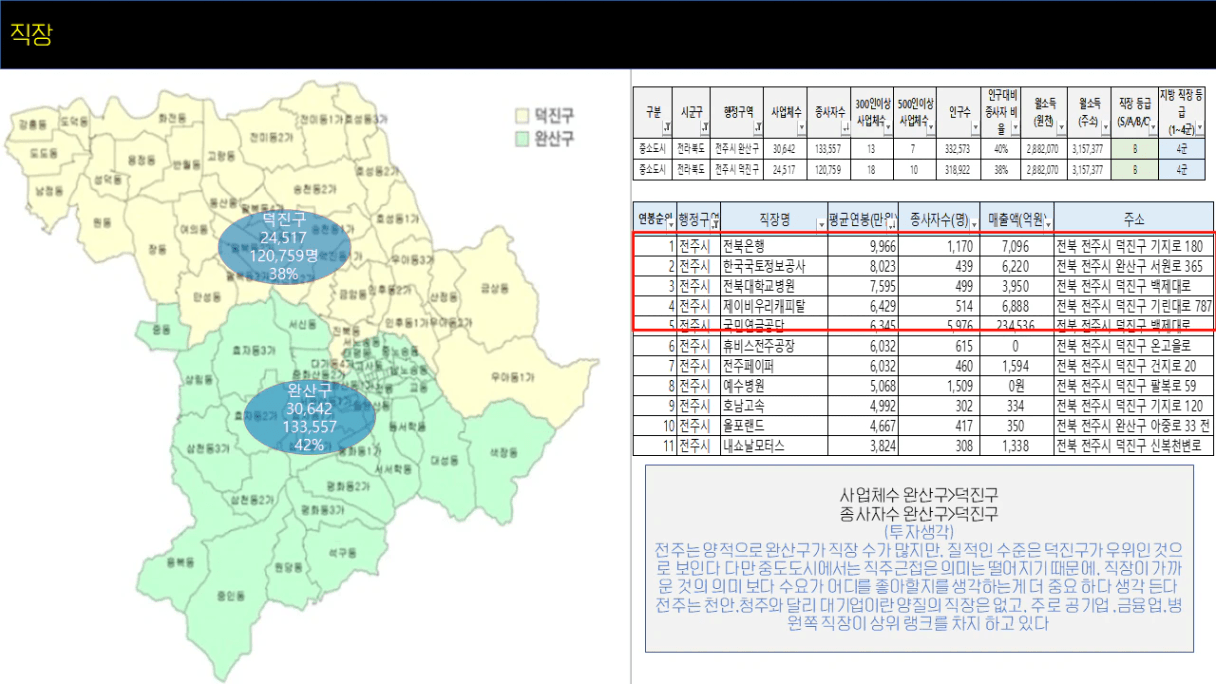Click the (투자생각) heading in note box
This screenshot has height=684, width=1216.
(919, 532)
